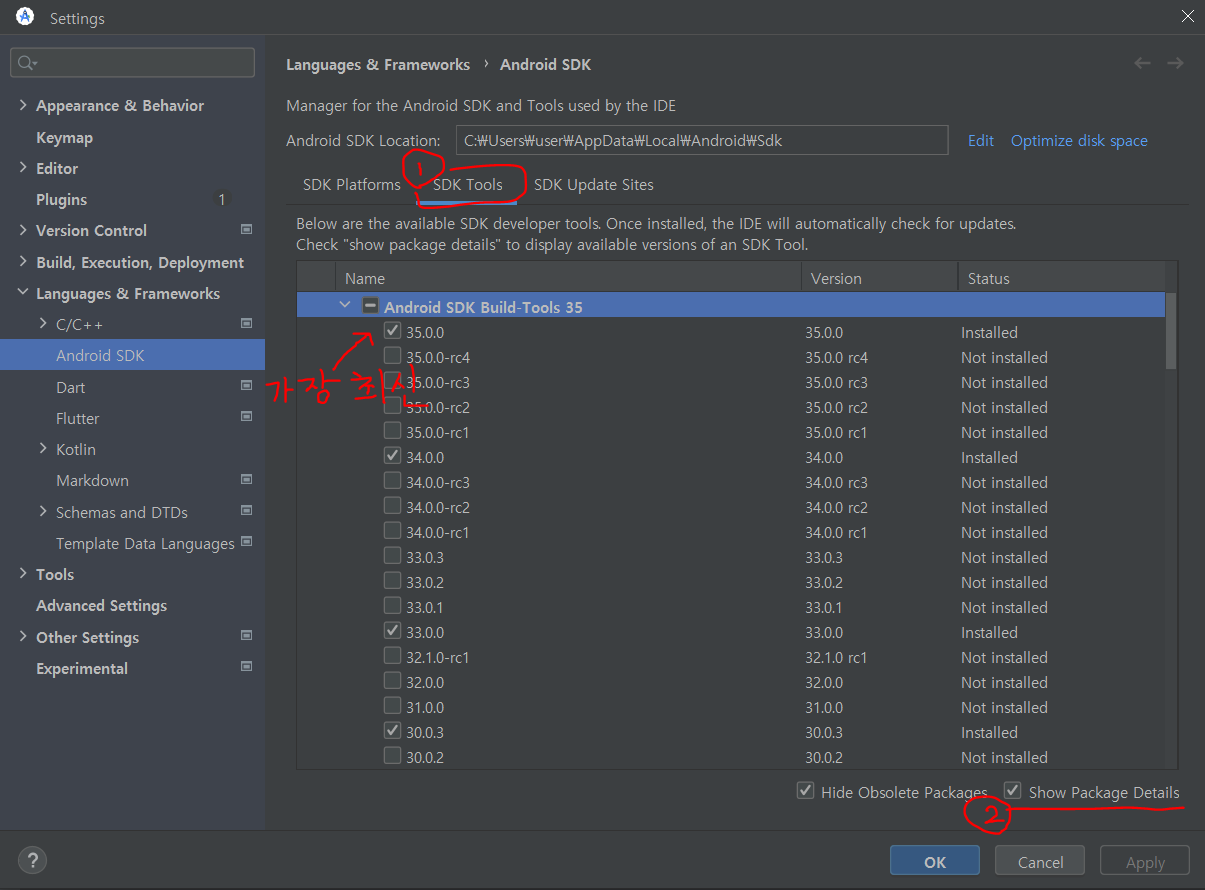1205x890 pixels.
Task: Click the forward navigation arrow
Action: pyautogui.click(x=1175, y=63)
